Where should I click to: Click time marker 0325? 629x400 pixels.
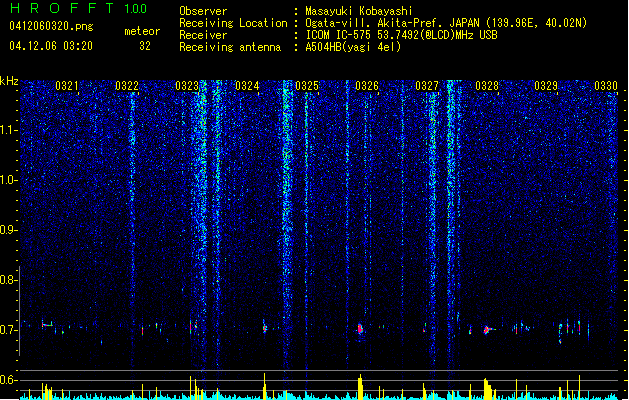click(307, 86)
